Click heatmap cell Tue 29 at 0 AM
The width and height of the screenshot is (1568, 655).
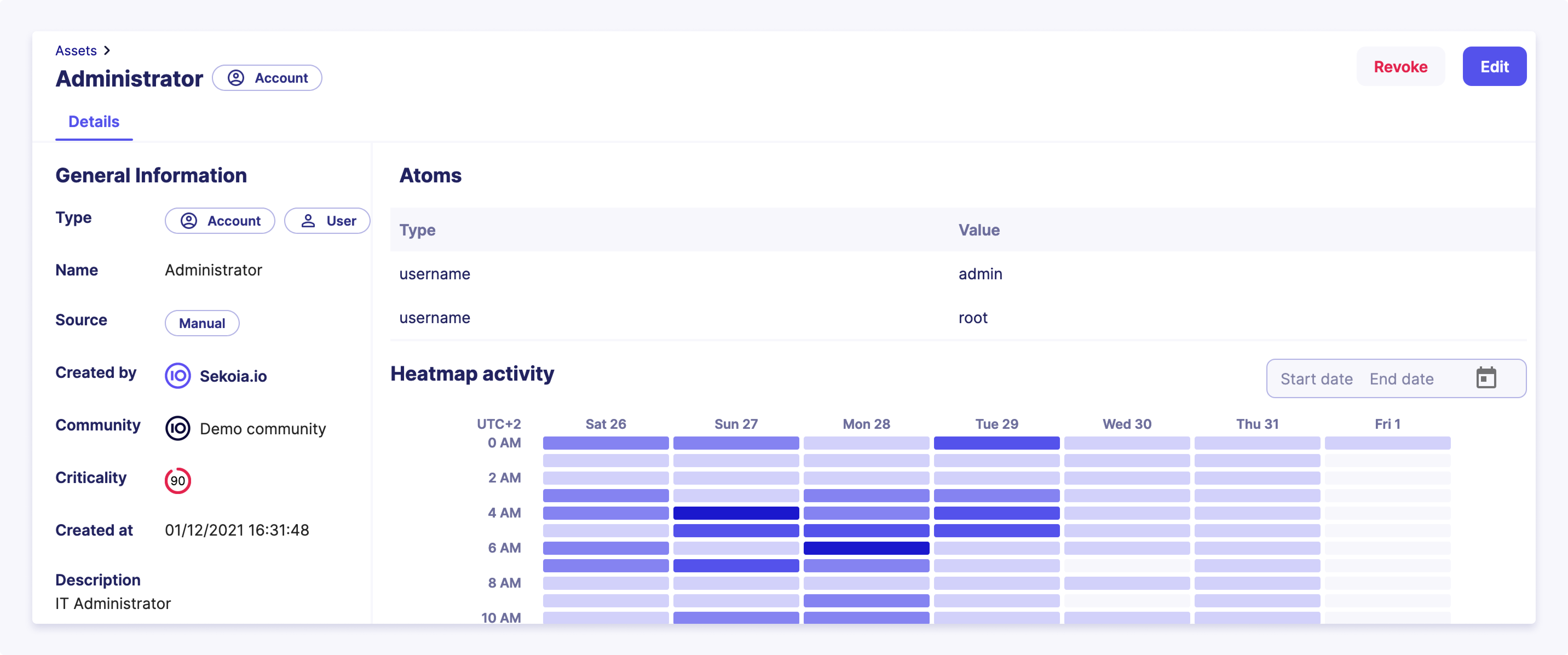click(x=996, y=443)
